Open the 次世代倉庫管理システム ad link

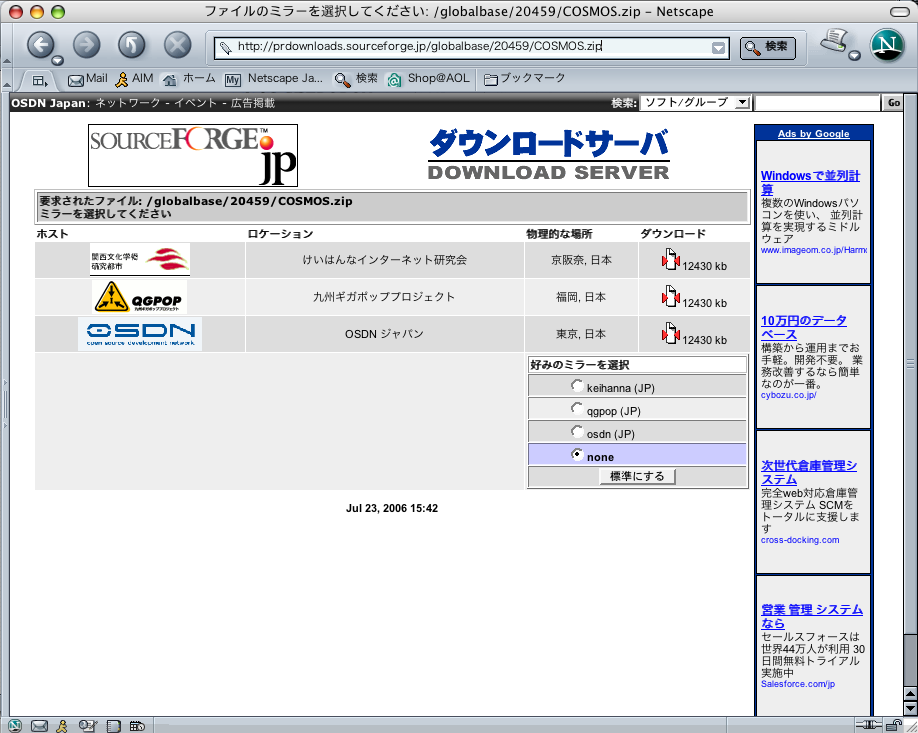[809, 472]
